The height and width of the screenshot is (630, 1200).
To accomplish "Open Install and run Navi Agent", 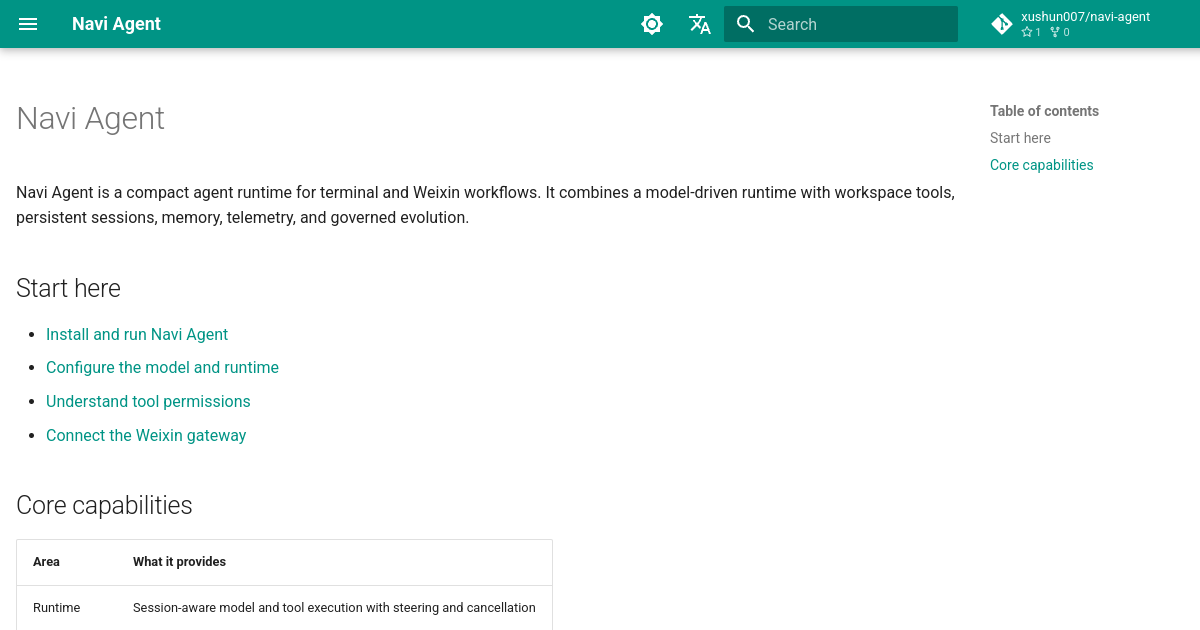I will click(137, 334).
